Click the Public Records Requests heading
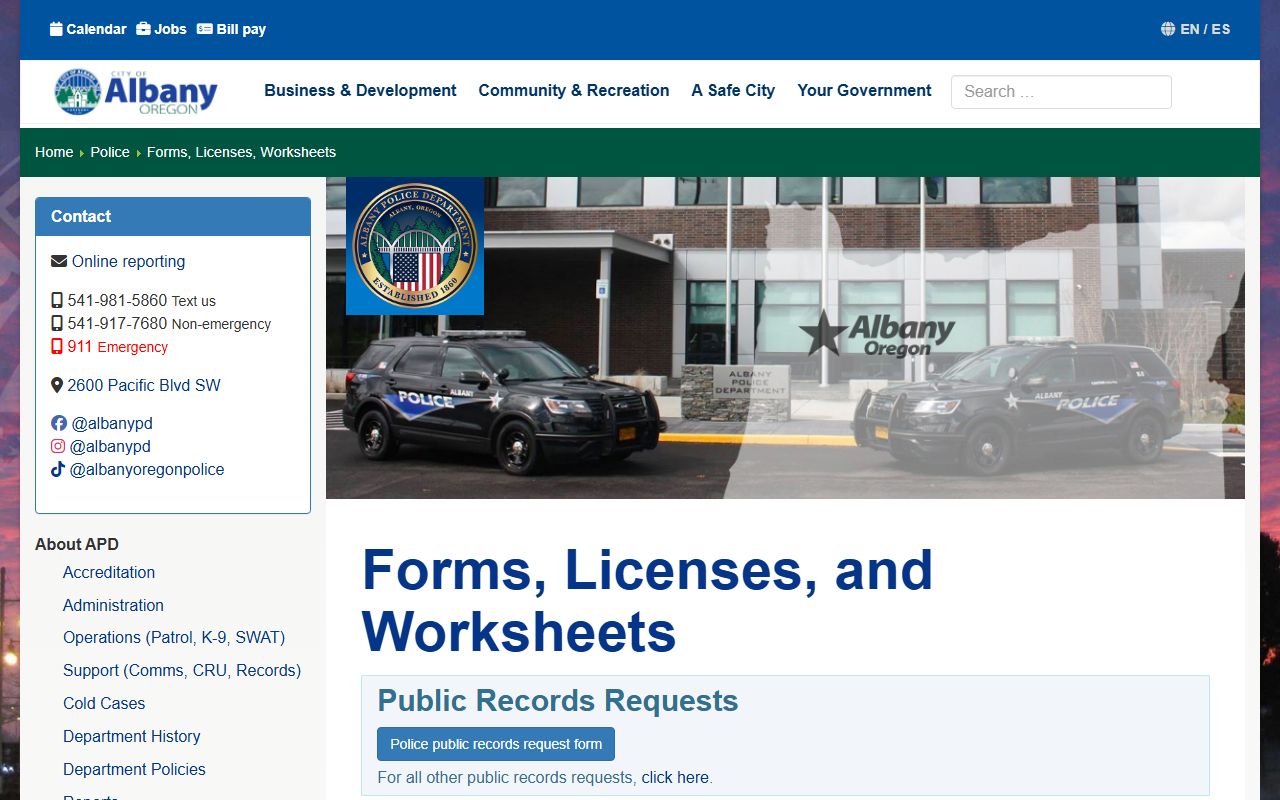The image size is (1280, 800). click(x=558, y=701)
